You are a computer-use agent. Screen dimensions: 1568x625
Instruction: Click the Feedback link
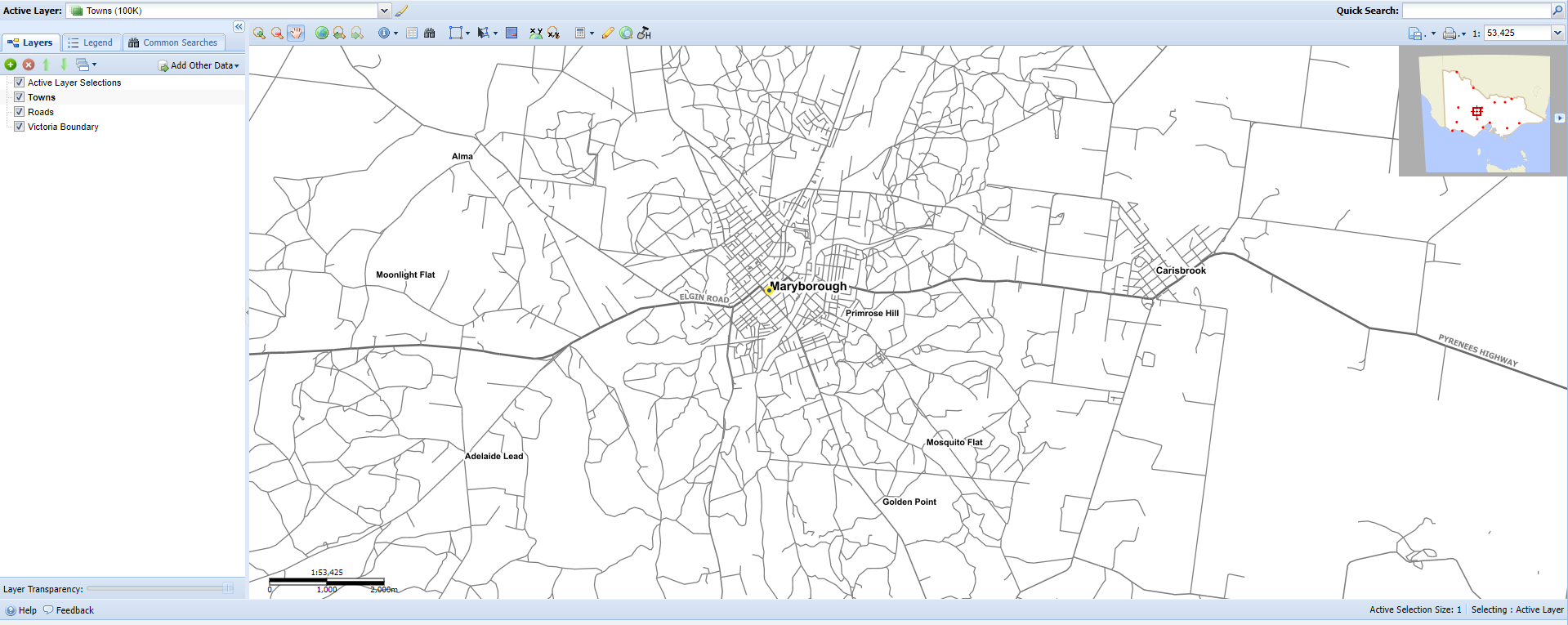[x=69, y=610]
